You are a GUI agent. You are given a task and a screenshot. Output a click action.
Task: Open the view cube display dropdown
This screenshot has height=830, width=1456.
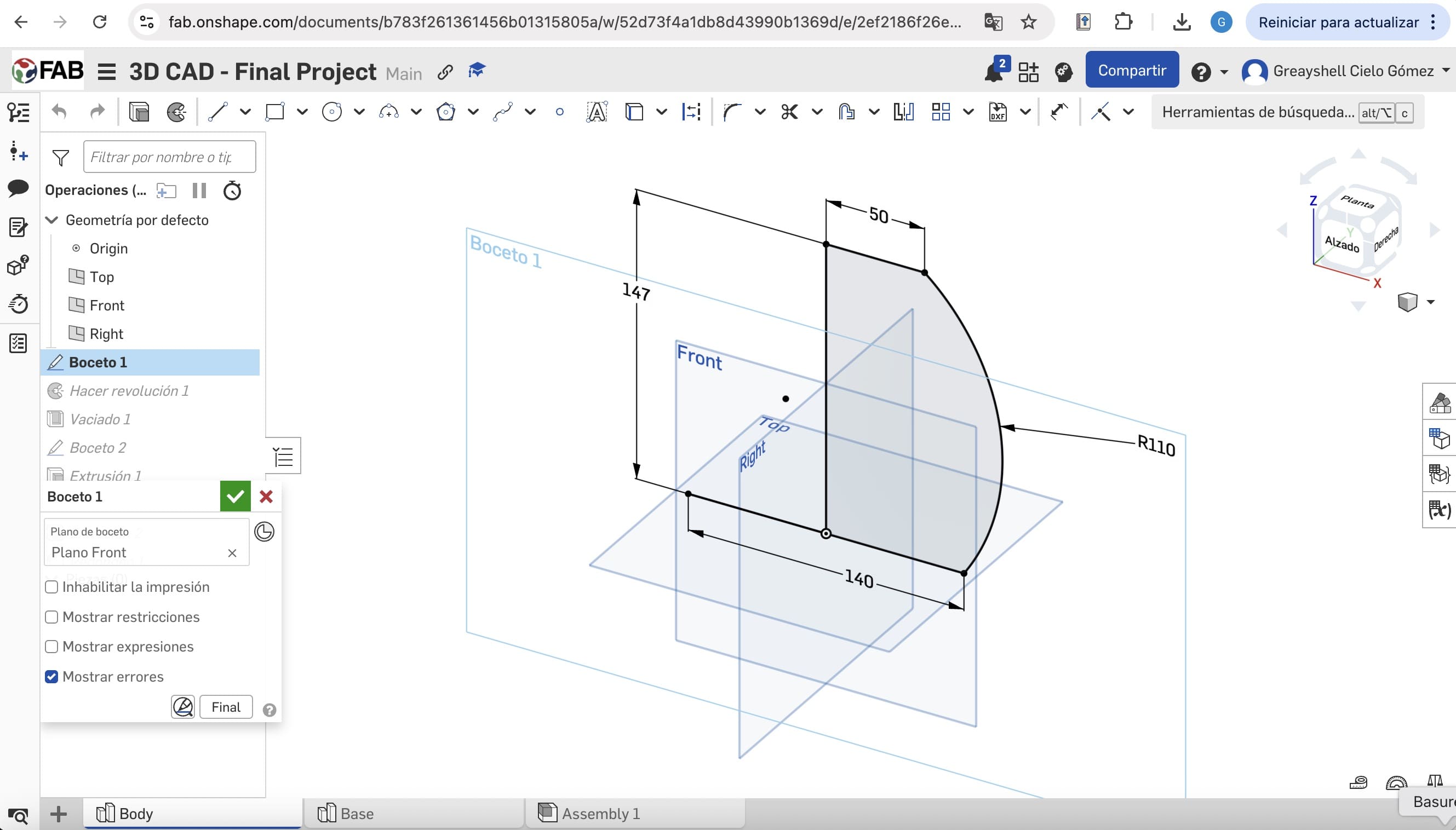tap(1430, 302)
